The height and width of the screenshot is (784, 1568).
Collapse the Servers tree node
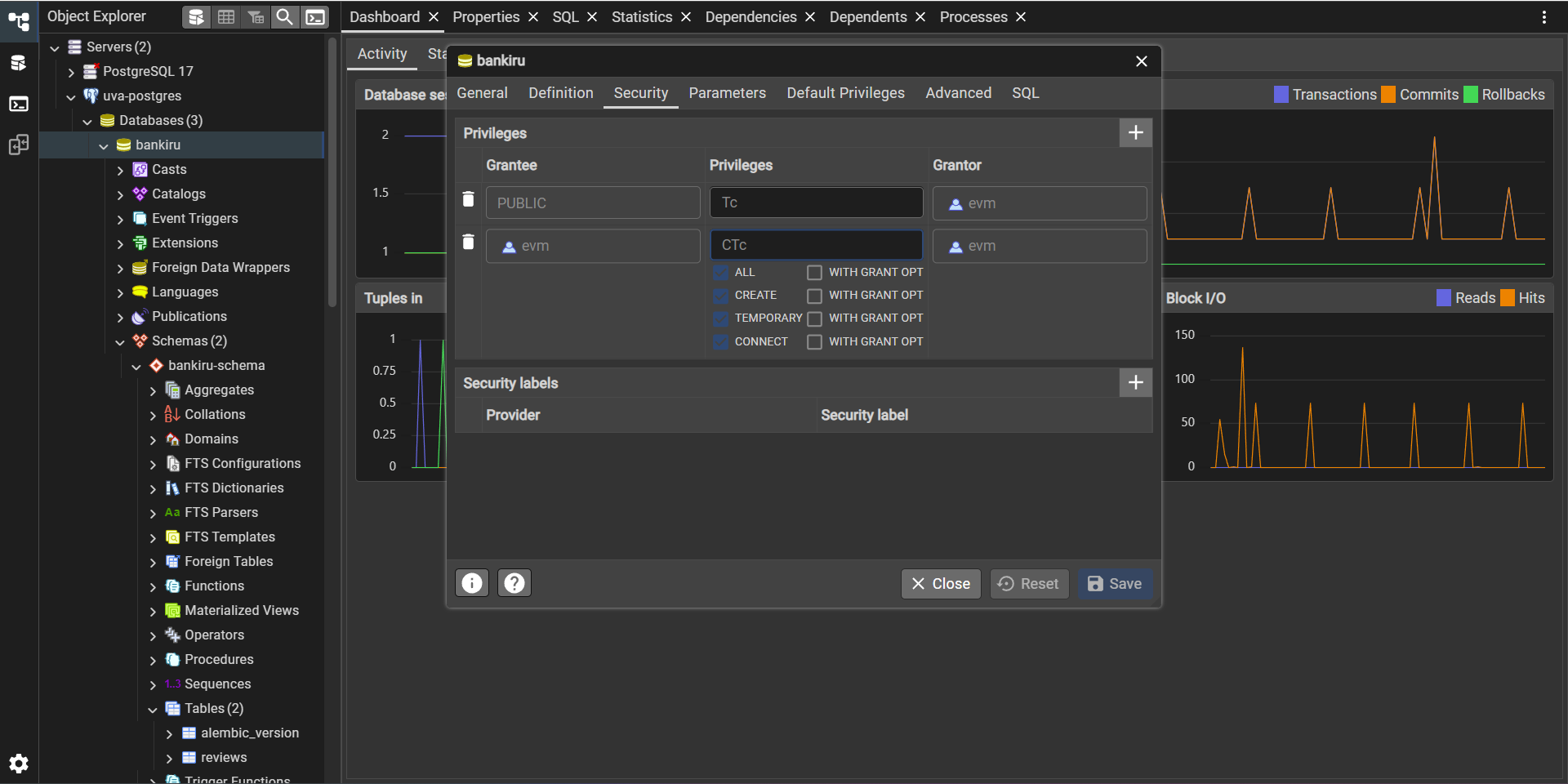[x=55, y=47]
